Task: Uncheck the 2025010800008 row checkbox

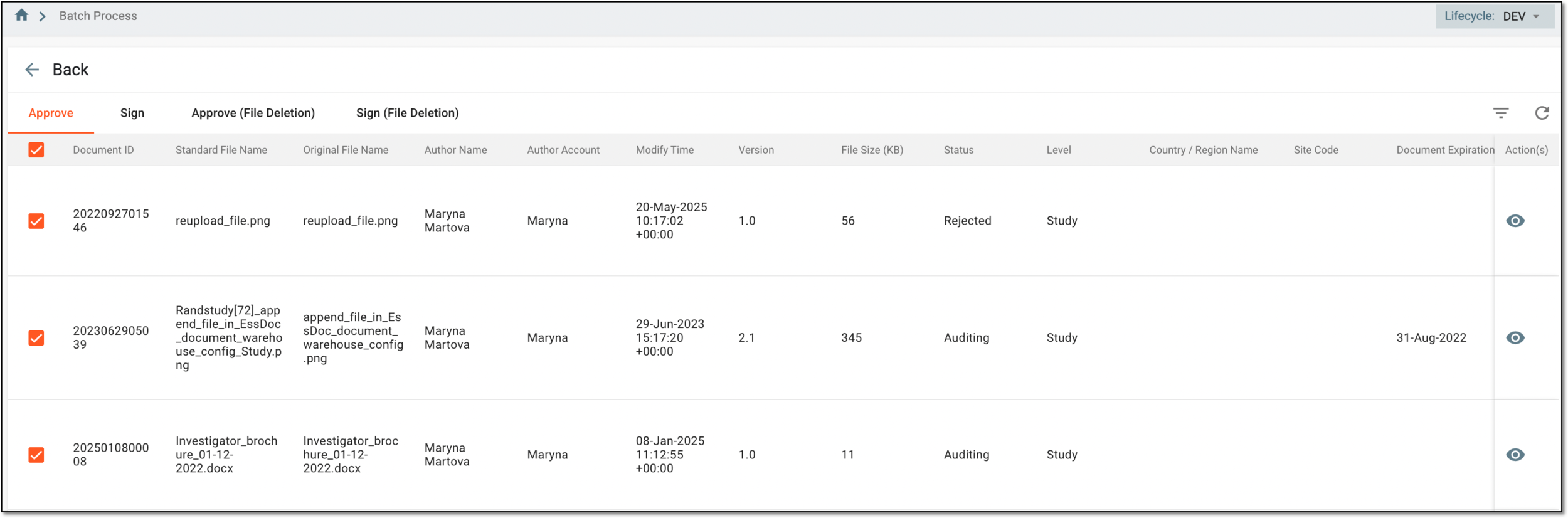Action: point(36,455)
